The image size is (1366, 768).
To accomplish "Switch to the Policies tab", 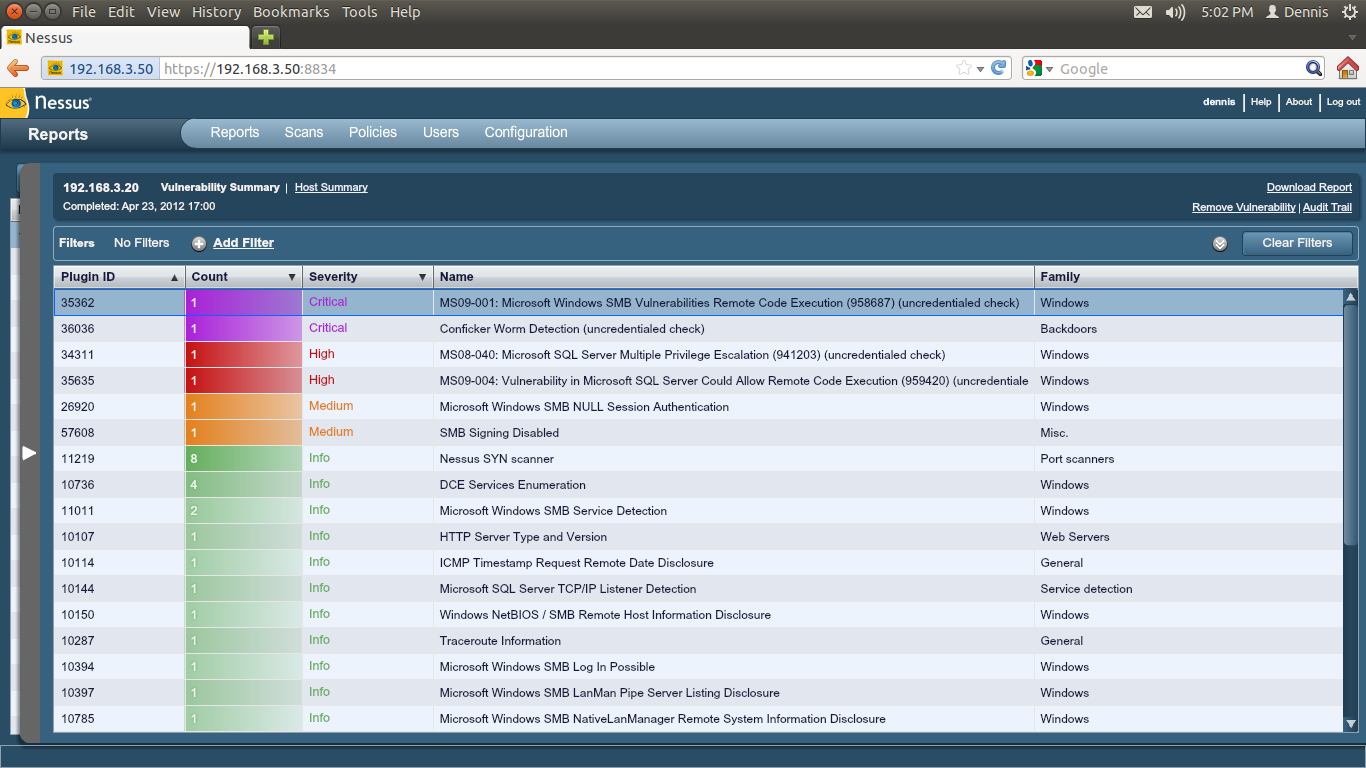I will coord(373,132).
